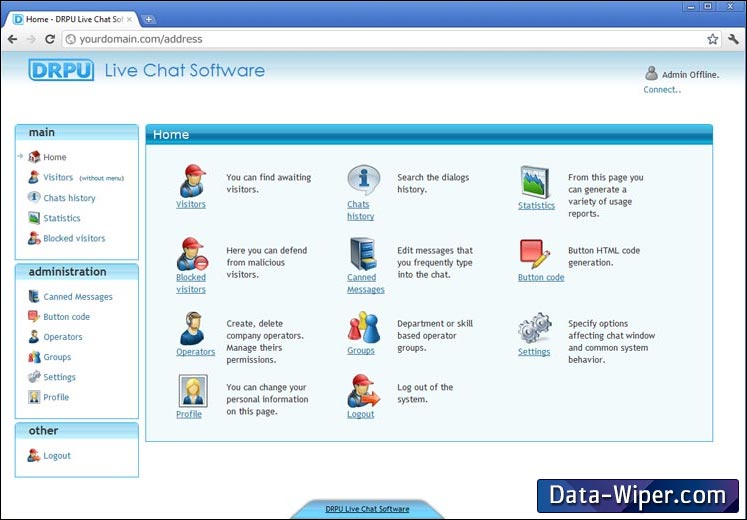Open Chats history in sidebar menu
The width and height of the screenshot is (747, 520).
(x=69, y=198)
